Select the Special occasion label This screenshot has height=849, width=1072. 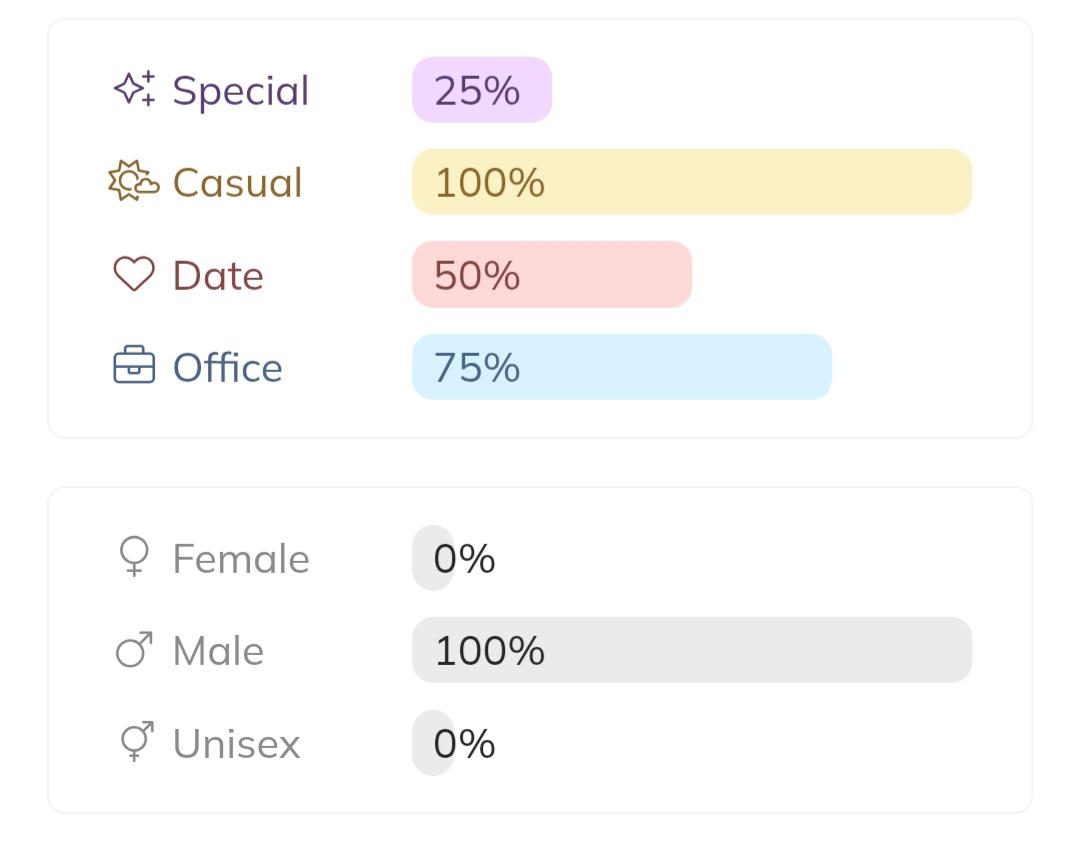[241, 91]
